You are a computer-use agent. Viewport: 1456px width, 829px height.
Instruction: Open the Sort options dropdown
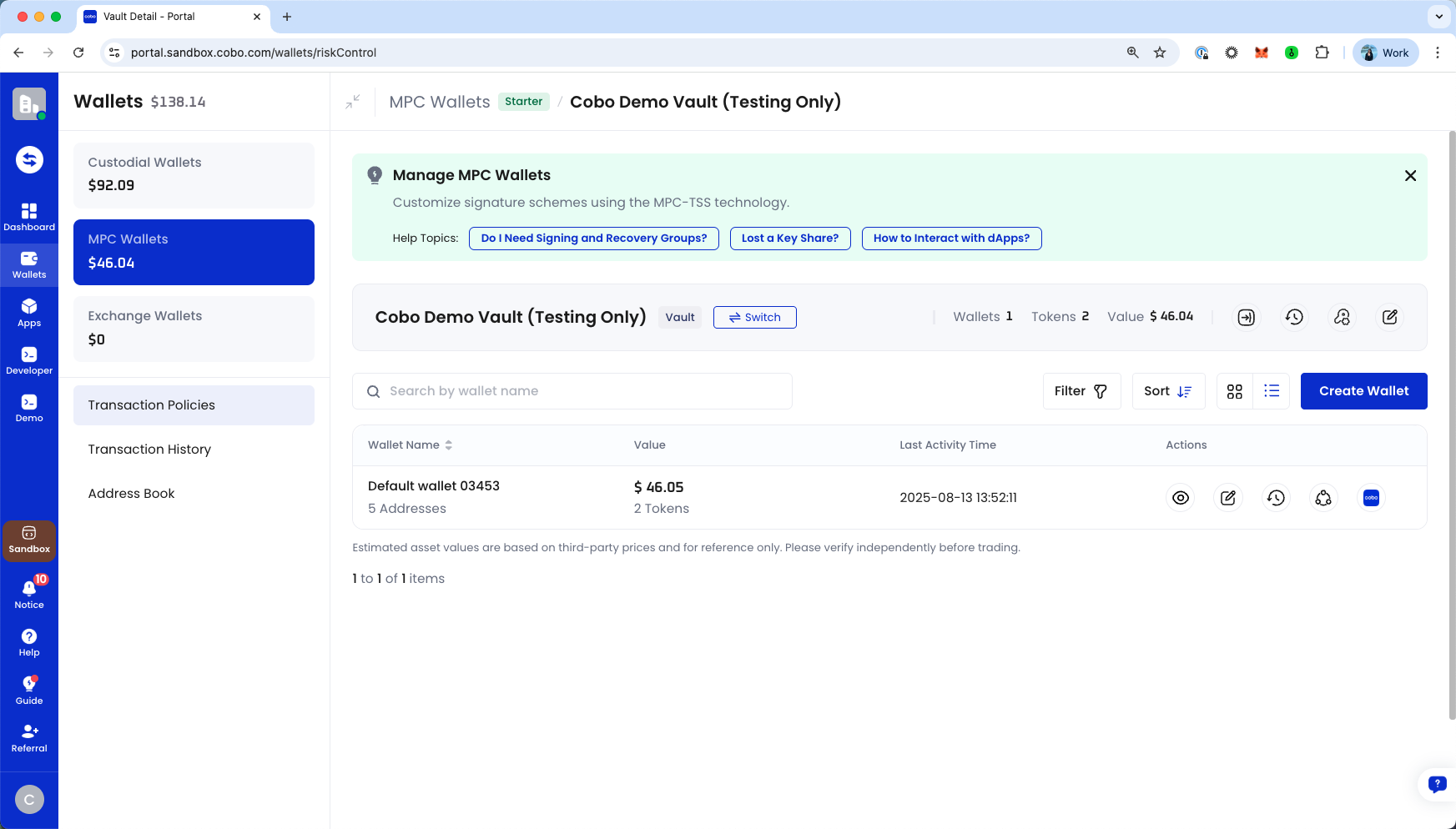coord(1168,391)
